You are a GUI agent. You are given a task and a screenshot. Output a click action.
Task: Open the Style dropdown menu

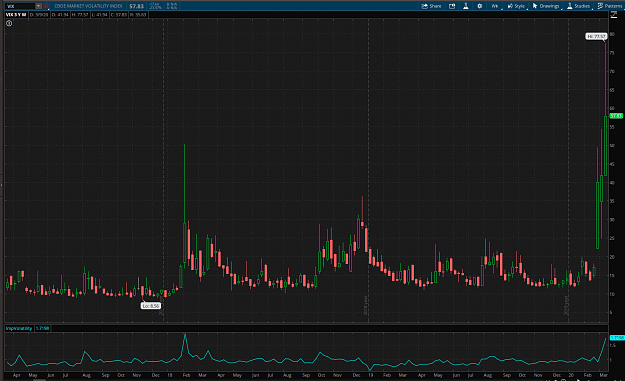point(517,6)
